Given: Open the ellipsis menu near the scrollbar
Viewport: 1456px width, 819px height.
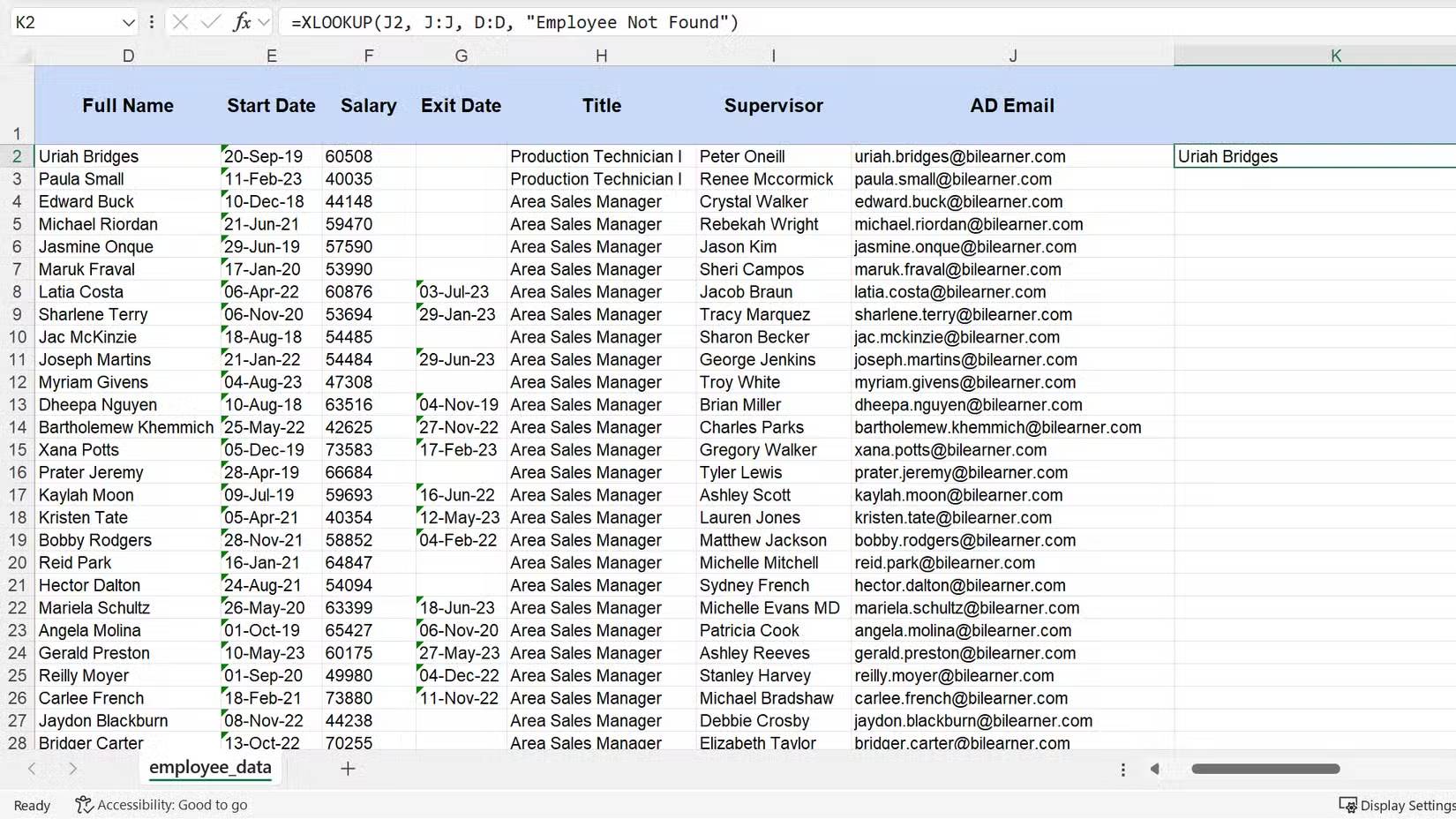Looking at the screenshot, I should click(x=1122, y=769).
